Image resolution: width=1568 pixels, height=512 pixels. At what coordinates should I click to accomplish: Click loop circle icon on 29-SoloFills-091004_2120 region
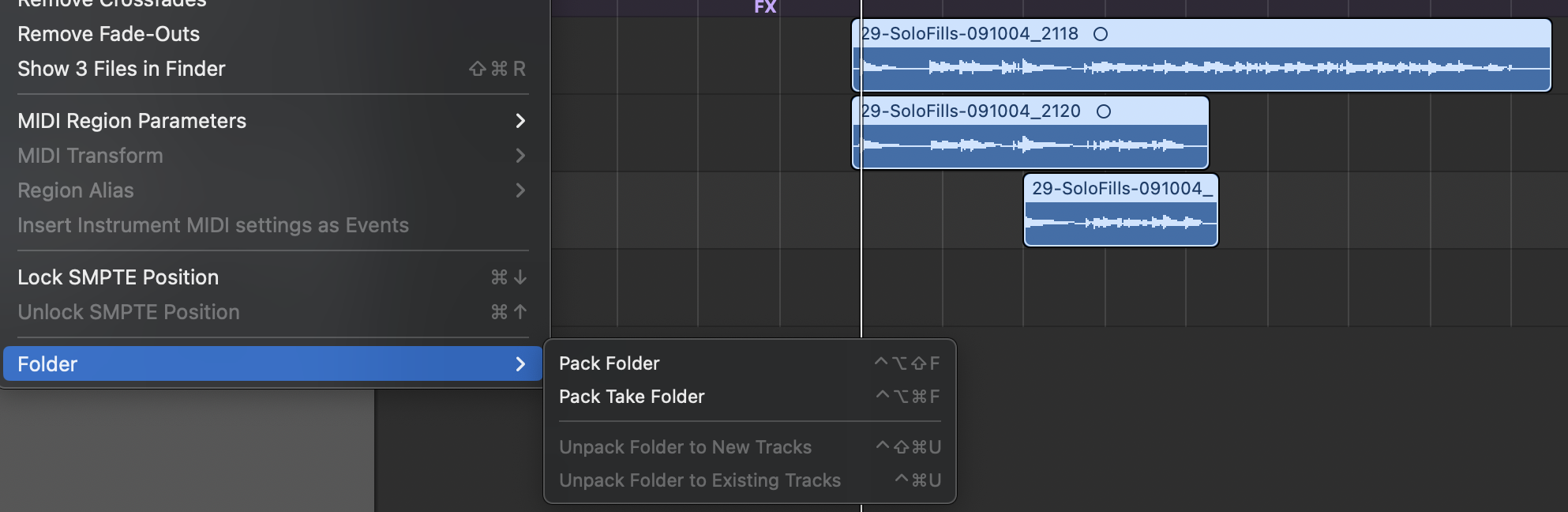1104,111
